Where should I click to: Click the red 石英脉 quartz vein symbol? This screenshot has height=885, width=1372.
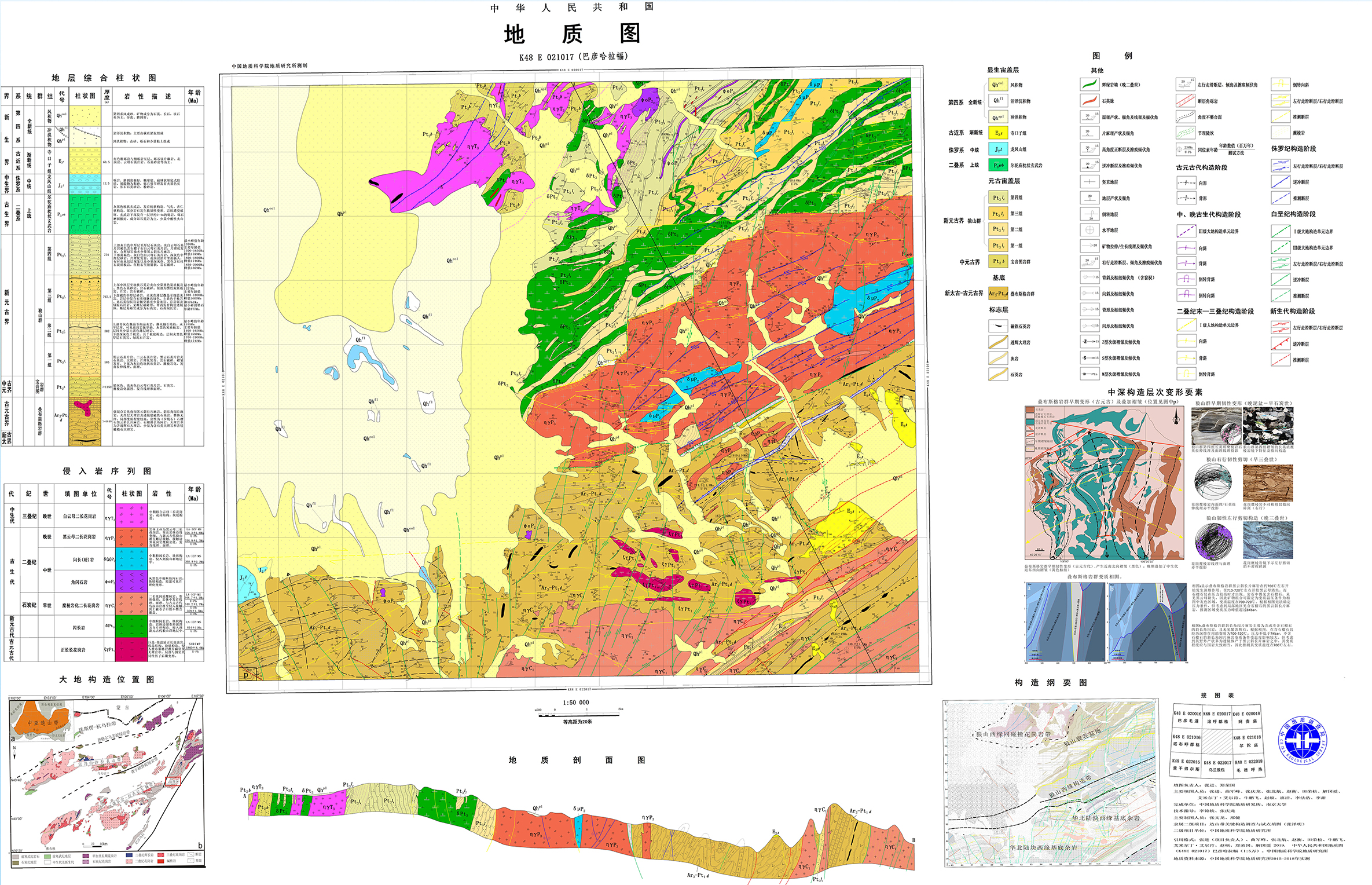1089,101
